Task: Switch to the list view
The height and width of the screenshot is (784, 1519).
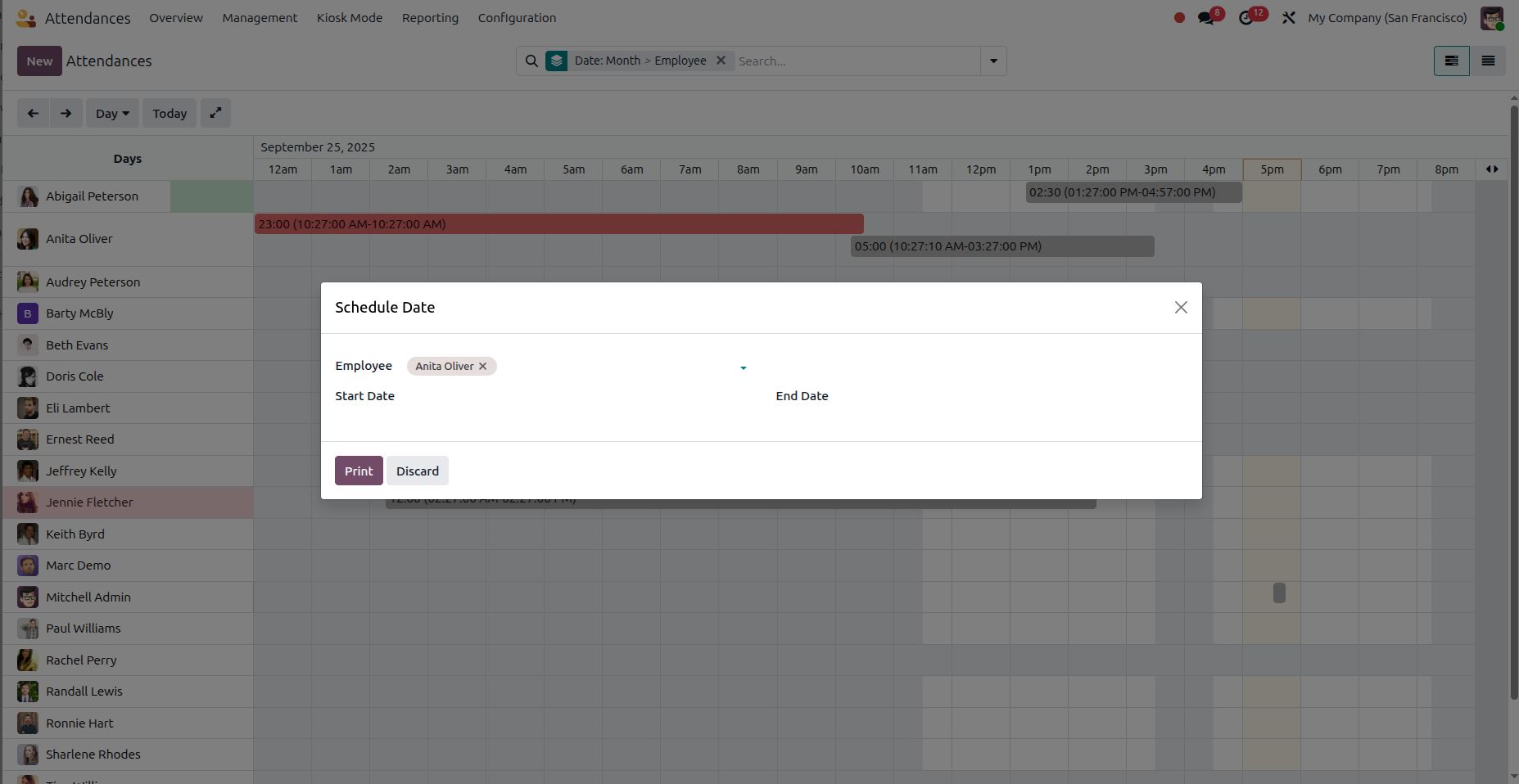Action: [x=1488, y=61]
